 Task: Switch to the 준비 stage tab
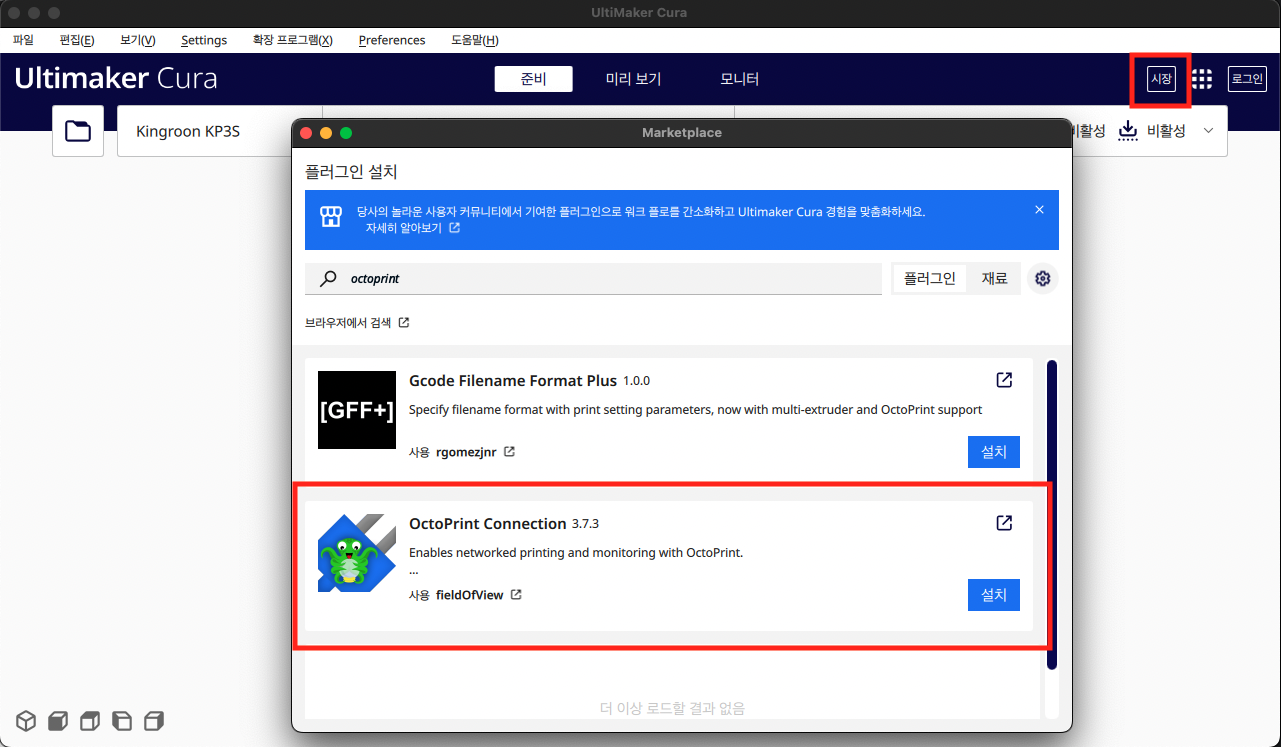[x=533, y=79]
